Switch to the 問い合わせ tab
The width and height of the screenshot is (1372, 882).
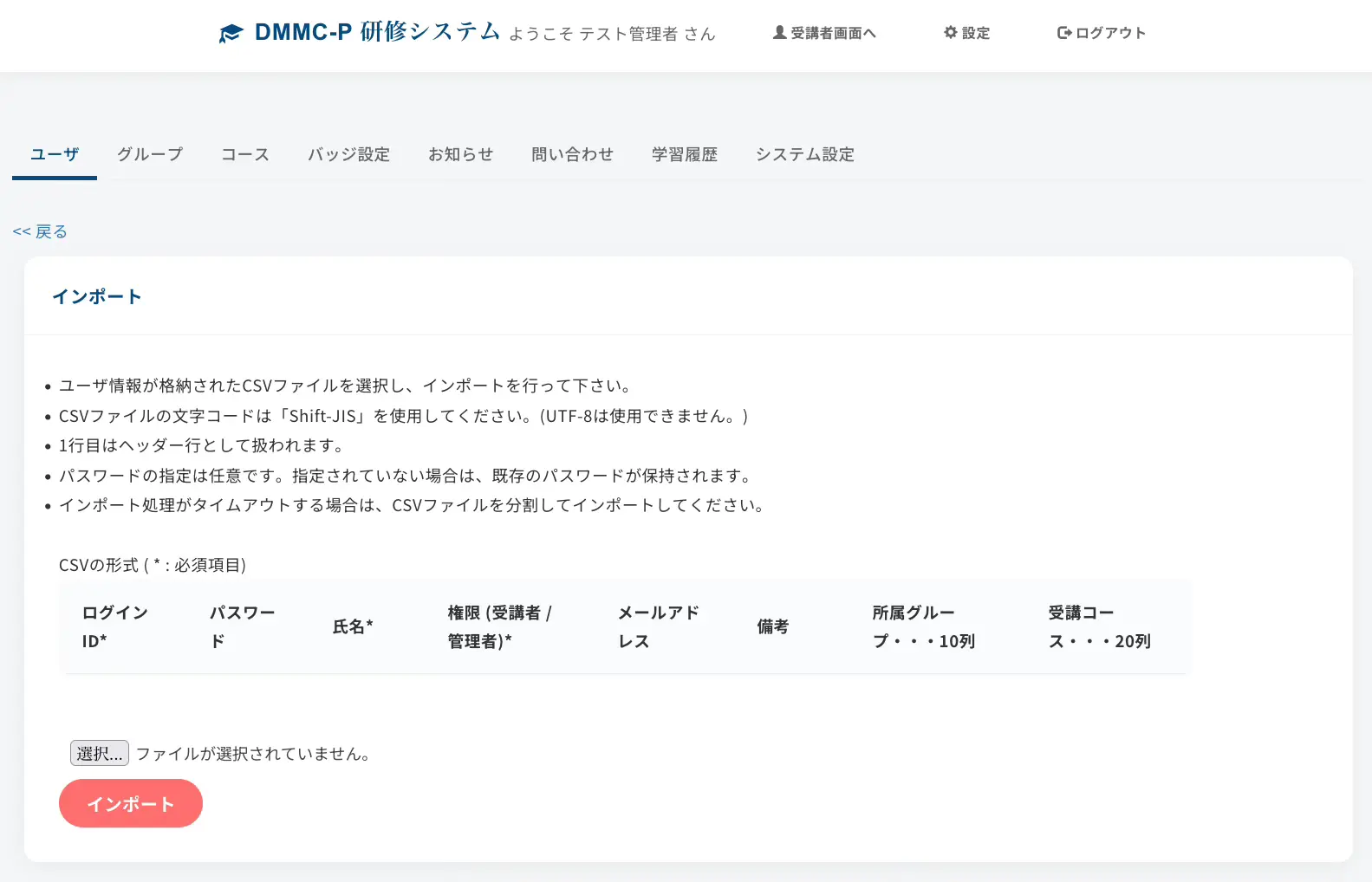coord(572,154)
